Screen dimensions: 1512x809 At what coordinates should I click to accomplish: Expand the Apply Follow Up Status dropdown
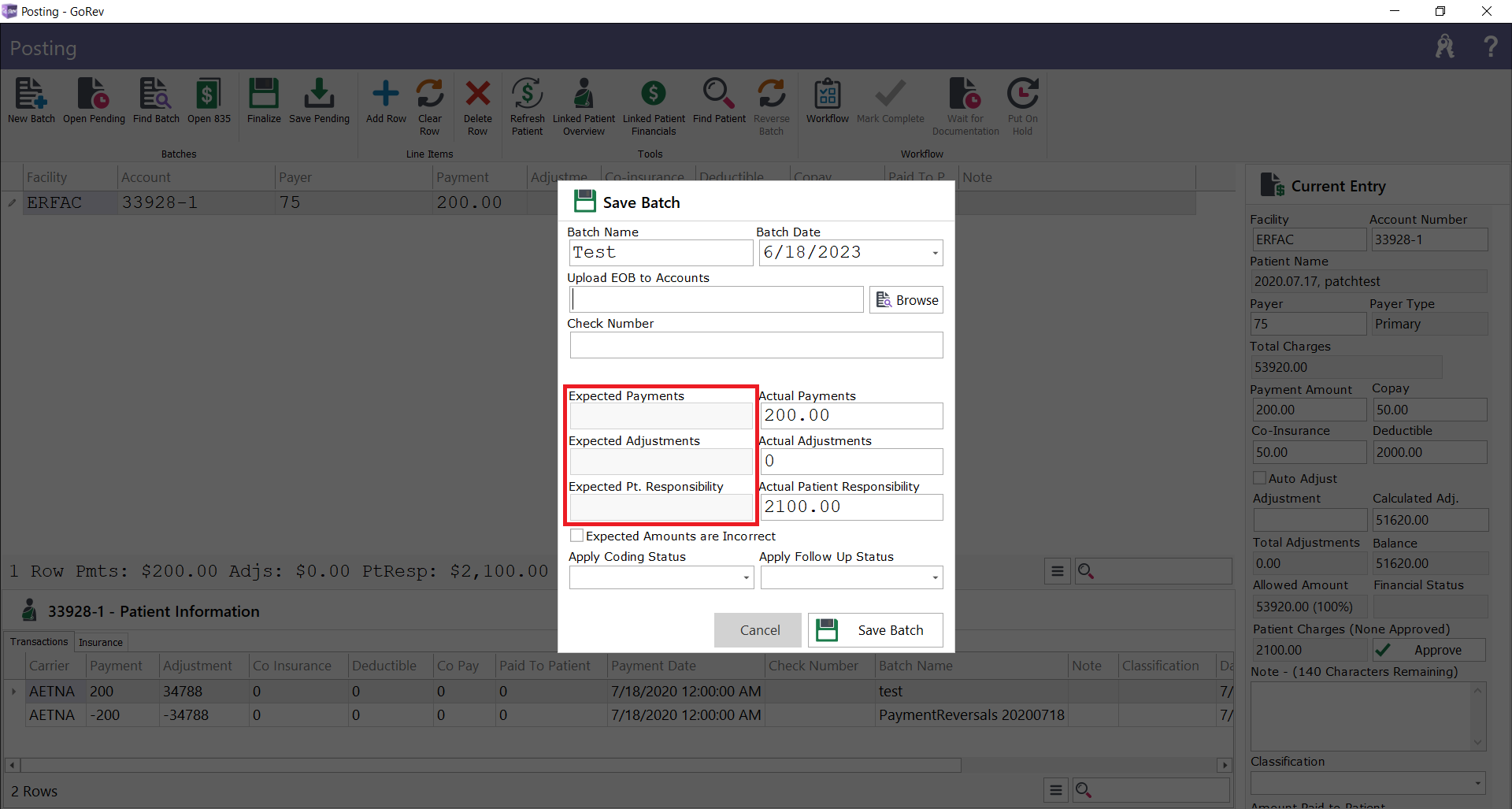pos(936,577)
